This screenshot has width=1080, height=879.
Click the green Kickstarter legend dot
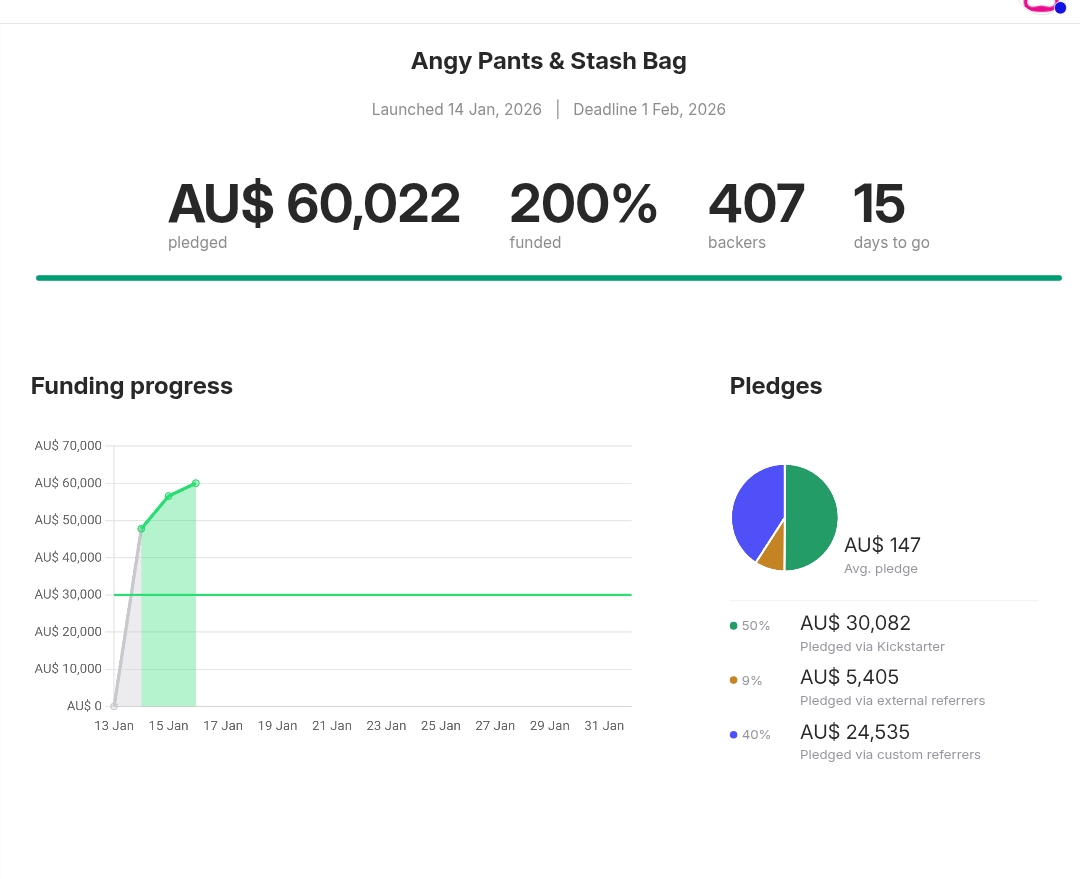[x=734, y=626]
